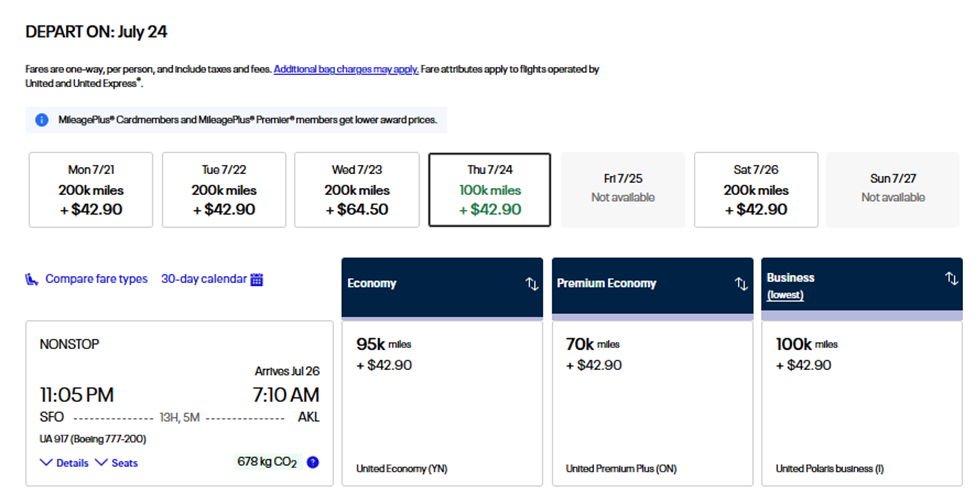Open the 30-day calendar icon
The image size is (975, 492).
(x=257, y=280)
